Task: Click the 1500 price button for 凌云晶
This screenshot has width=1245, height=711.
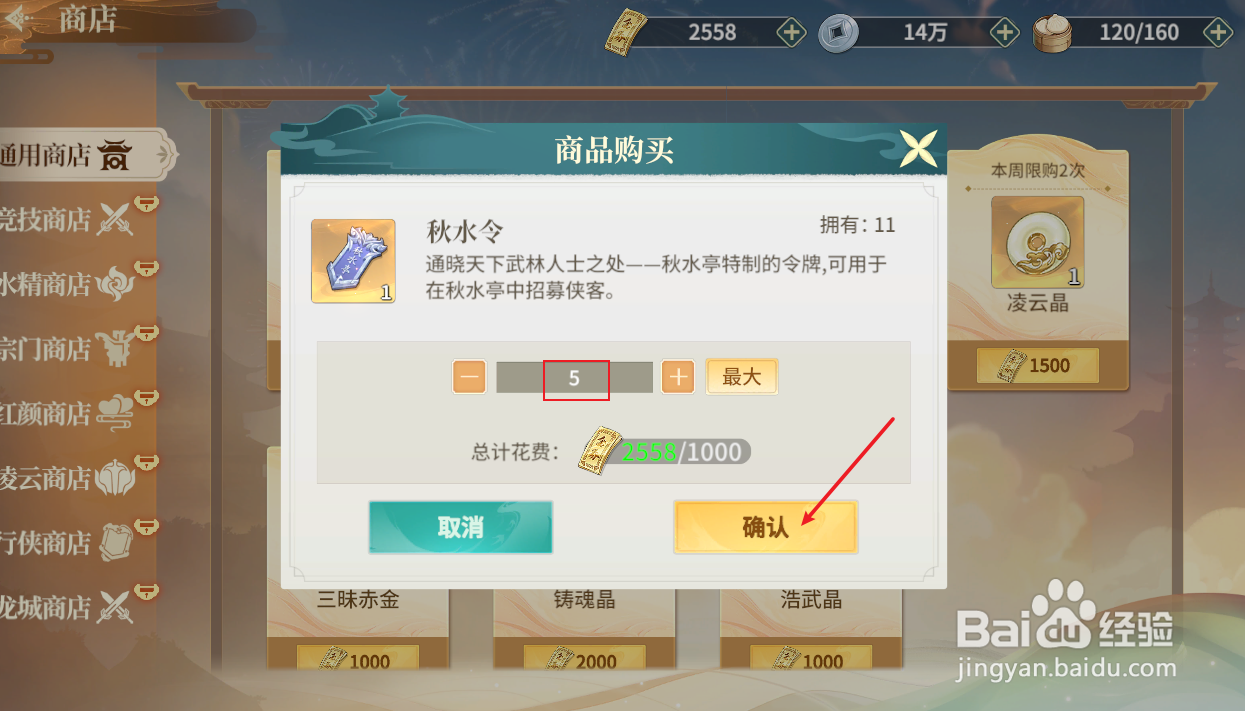Action: [x=1037, y=366]
